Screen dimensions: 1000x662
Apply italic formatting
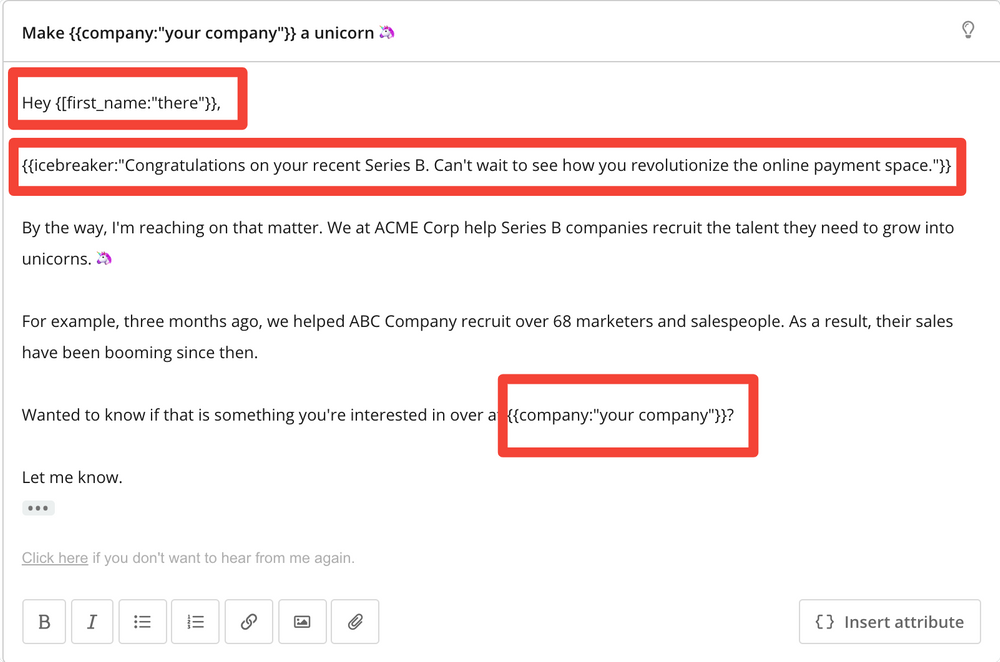point(91,621)
